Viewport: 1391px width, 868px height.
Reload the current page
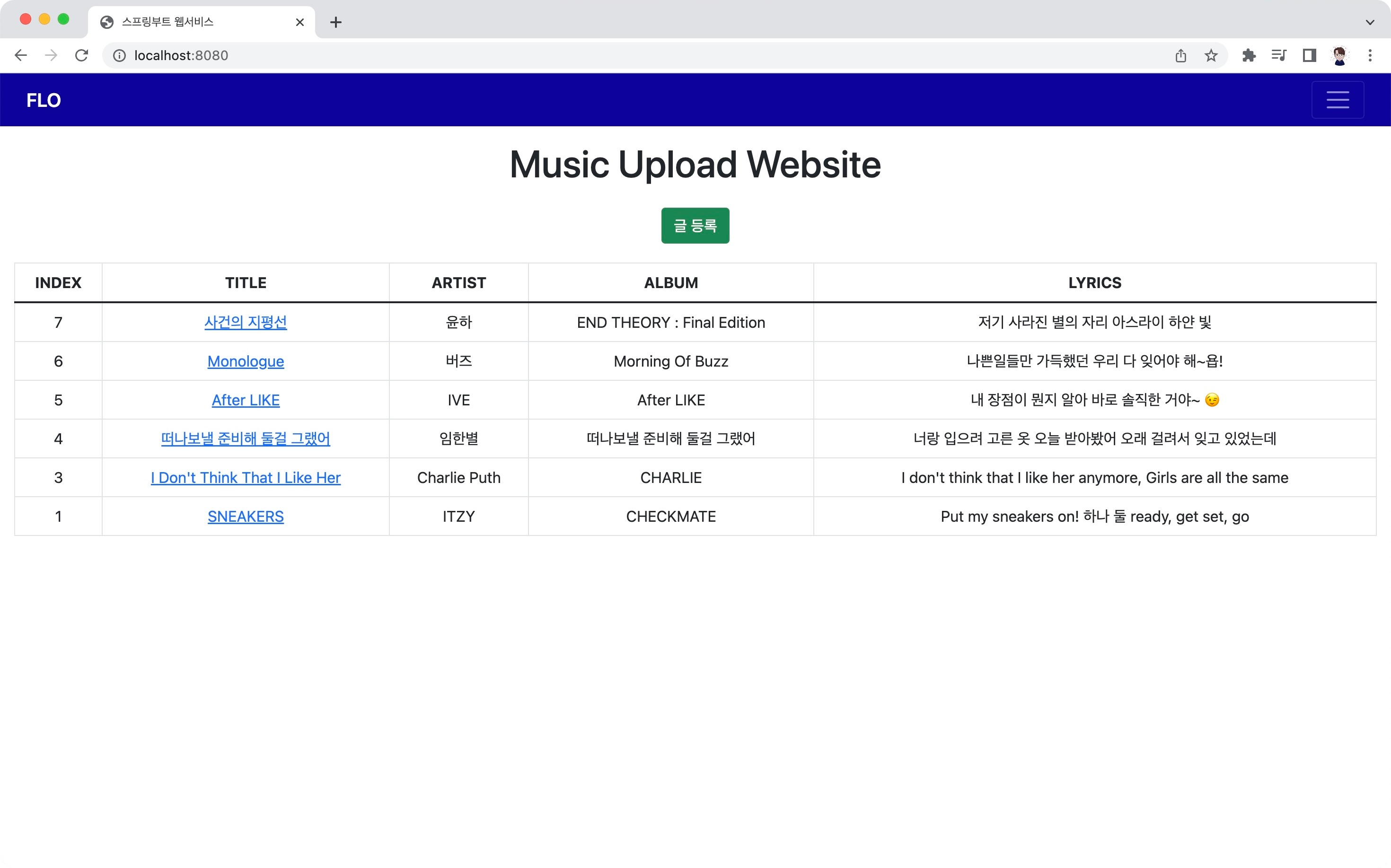pyautogui.click(x=81, y=55)
